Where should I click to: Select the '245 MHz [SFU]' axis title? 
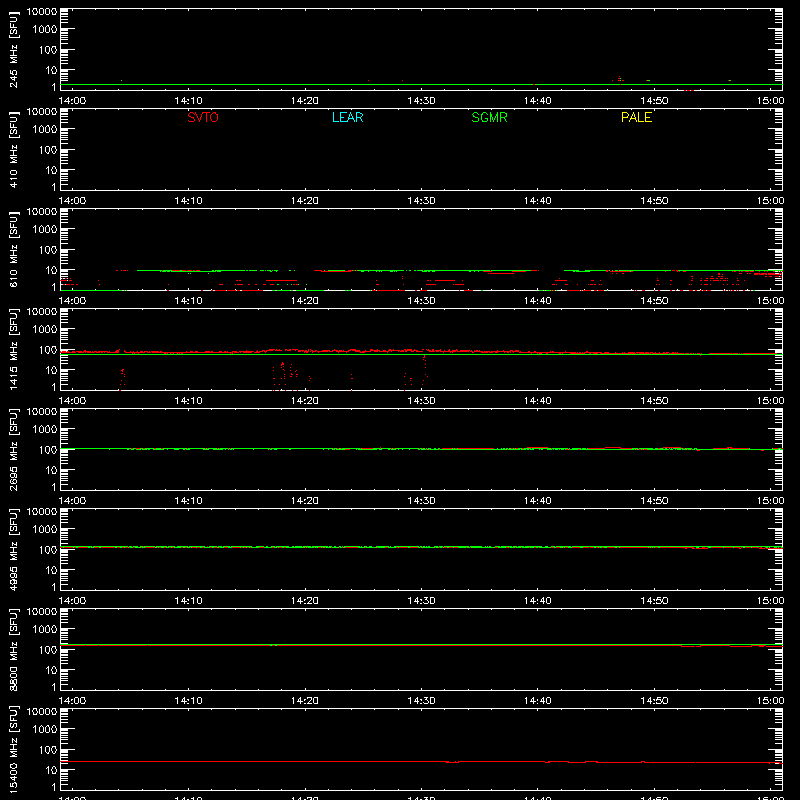pos(13,49)
